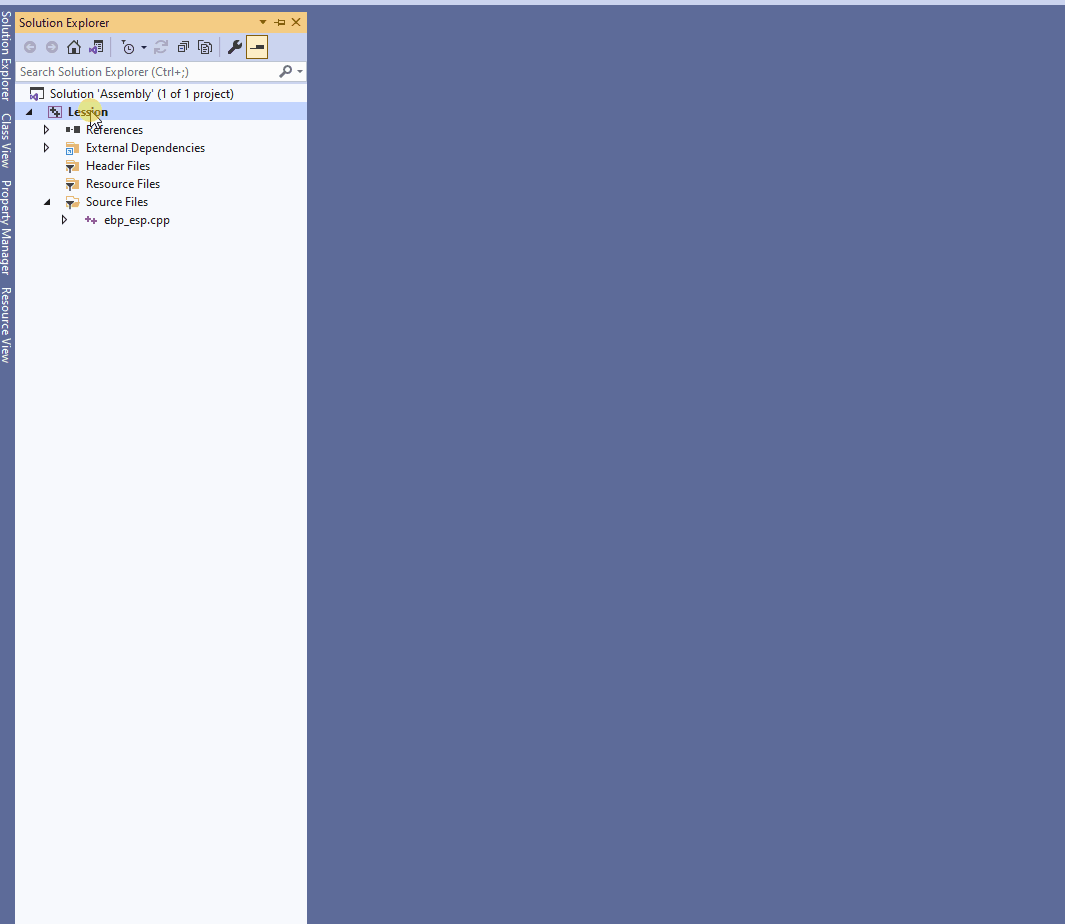Screen dimensions: 1065x924
Task: Open the Pending Changes Filter dropdown arrow
Action: click(x=144, y=47)
